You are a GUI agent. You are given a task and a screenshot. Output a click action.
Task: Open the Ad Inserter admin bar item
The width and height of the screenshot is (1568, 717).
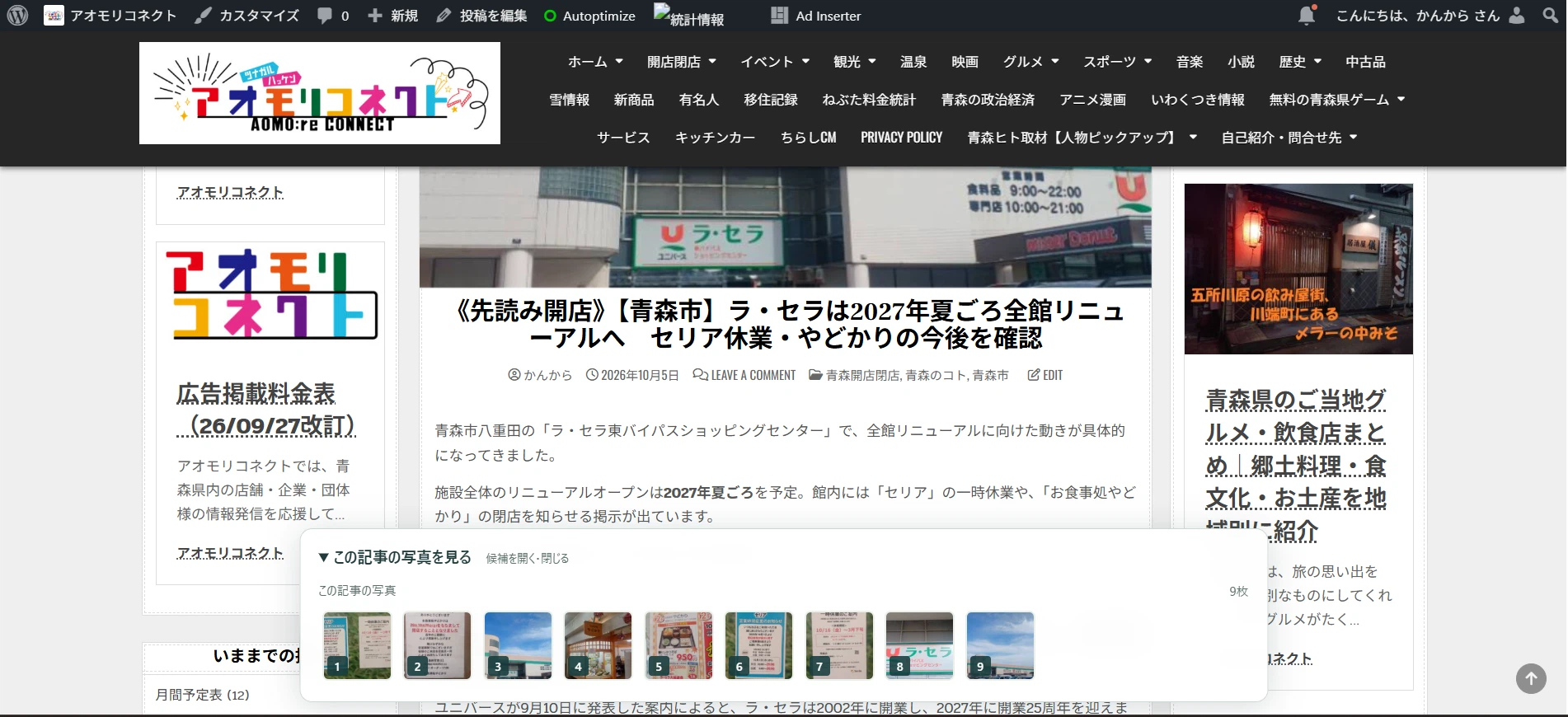coord(816,16)
